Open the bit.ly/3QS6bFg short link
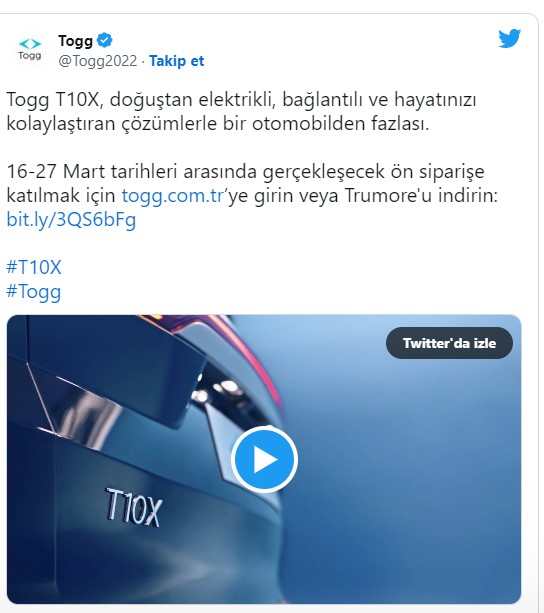The height and width of the screenshot is (613, 544). (71, 220)
